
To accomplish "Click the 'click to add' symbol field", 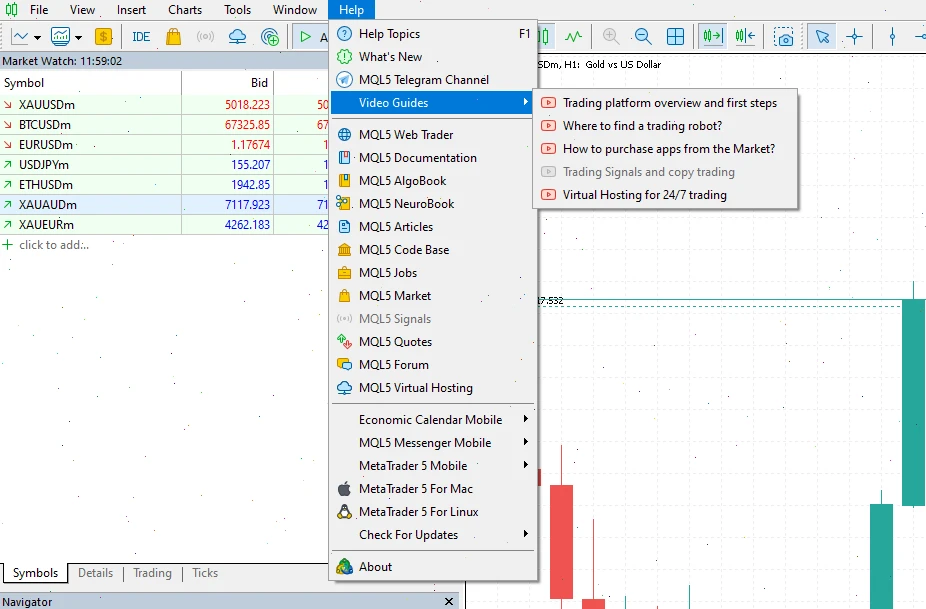I will (x=52, y=244).
